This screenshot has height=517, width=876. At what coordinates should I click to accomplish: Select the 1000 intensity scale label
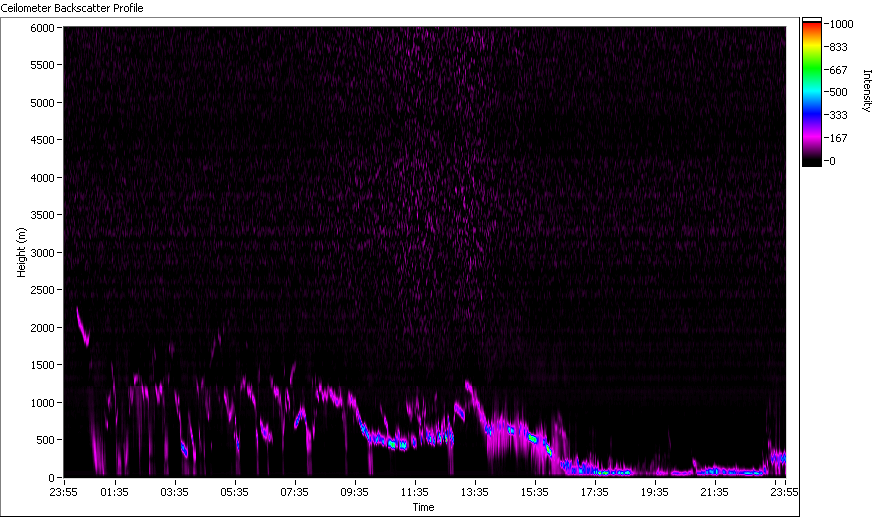click(x=841, y=24)
